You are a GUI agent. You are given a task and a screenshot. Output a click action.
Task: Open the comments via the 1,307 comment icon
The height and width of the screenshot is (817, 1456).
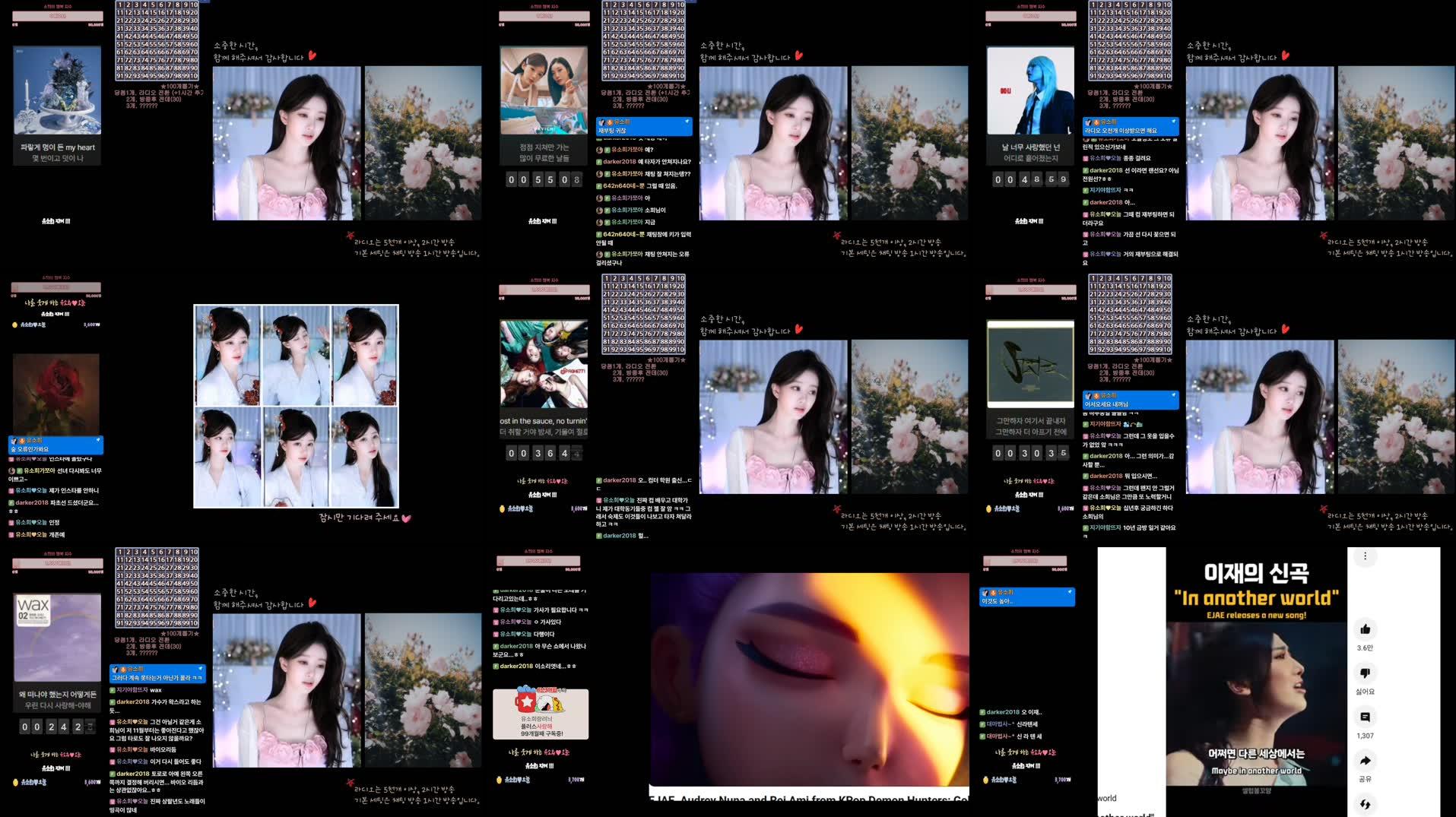pos(1366,717)
